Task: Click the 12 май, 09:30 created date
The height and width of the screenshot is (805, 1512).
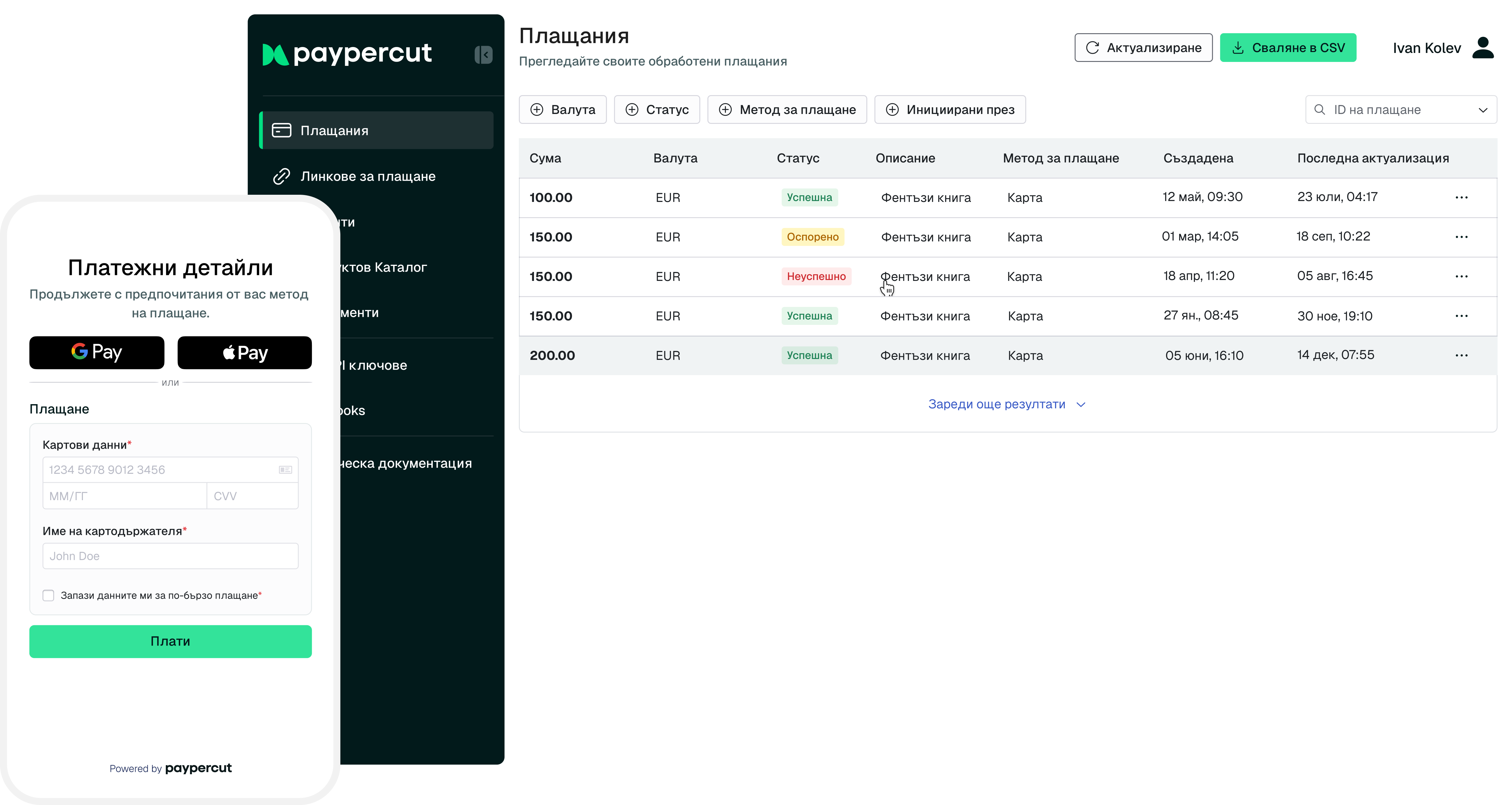Action: pos(1202,197)
